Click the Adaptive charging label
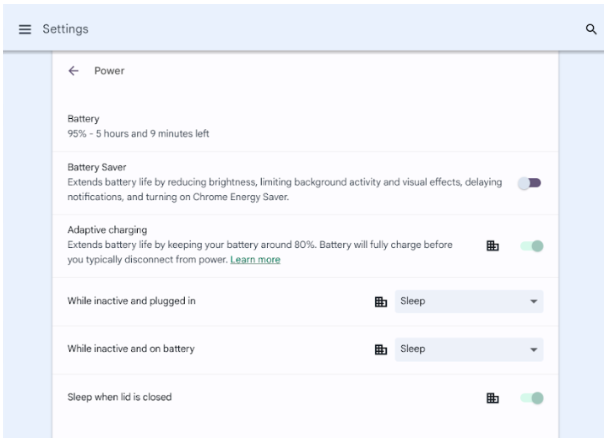The image size is (604, 442). point(107,230)
